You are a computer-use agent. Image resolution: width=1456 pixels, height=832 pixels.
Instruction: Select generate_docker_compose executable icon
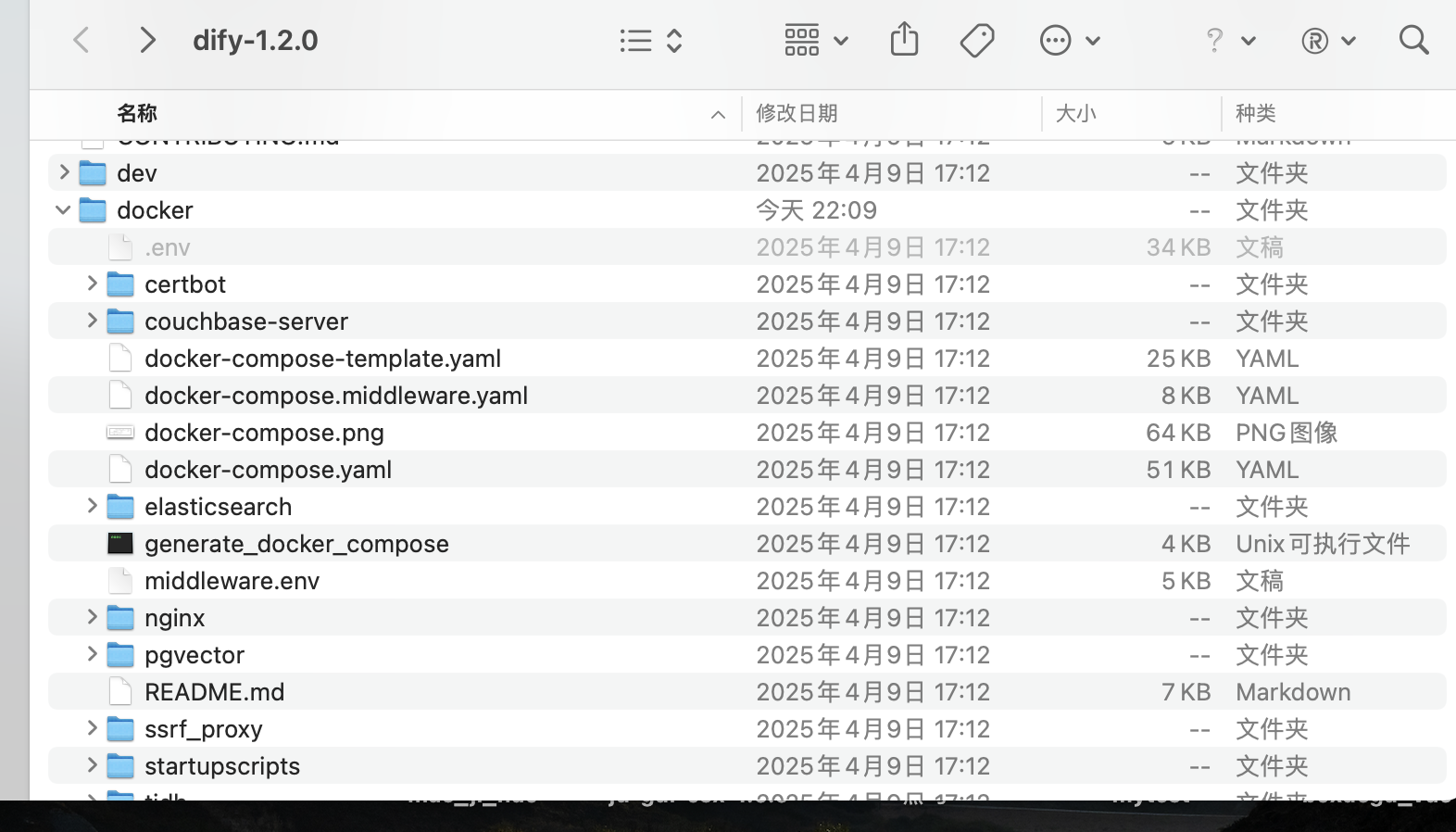pos(120,544)
